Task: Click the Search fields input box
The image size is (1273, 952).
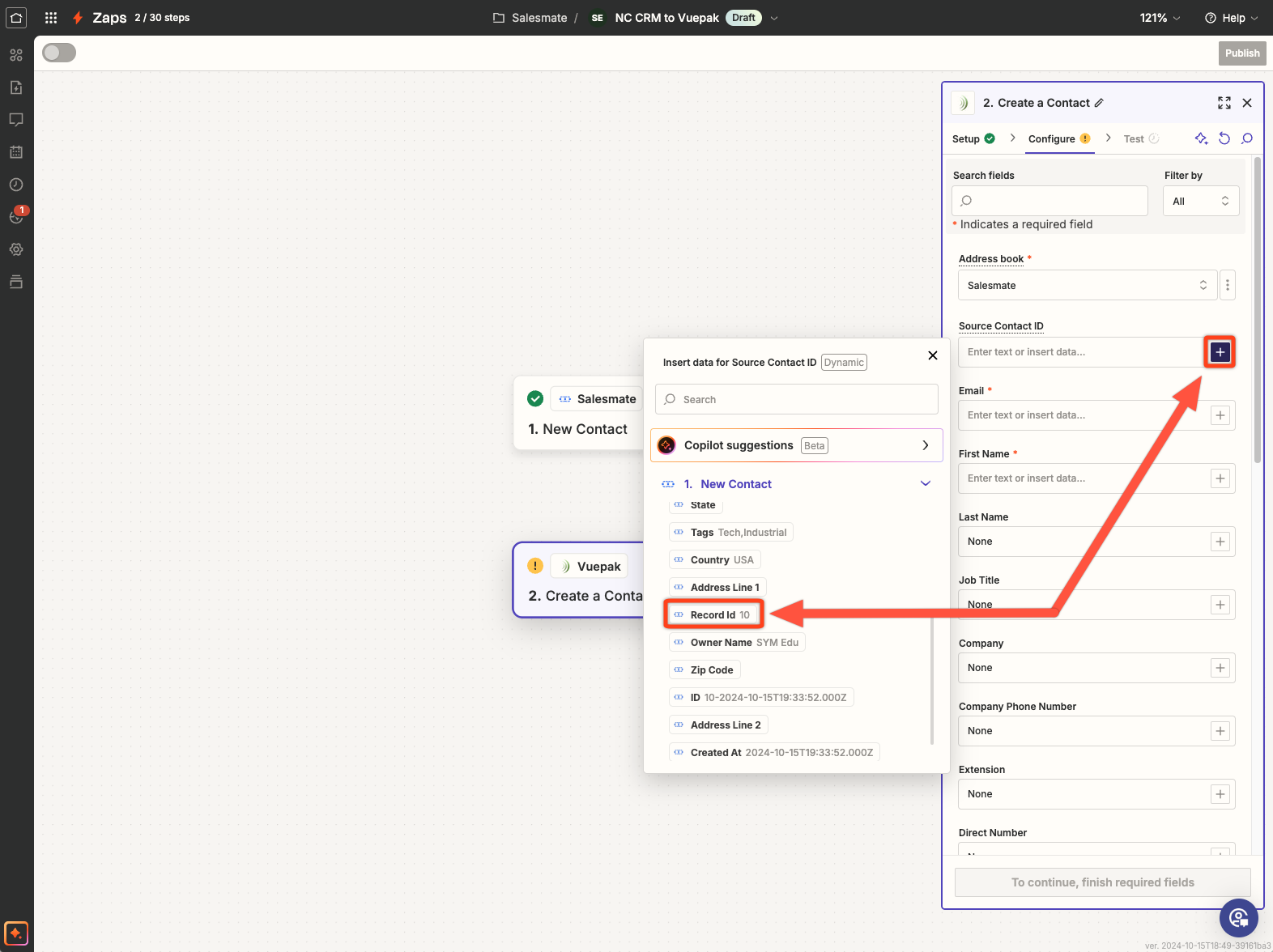Action: 1049,201
